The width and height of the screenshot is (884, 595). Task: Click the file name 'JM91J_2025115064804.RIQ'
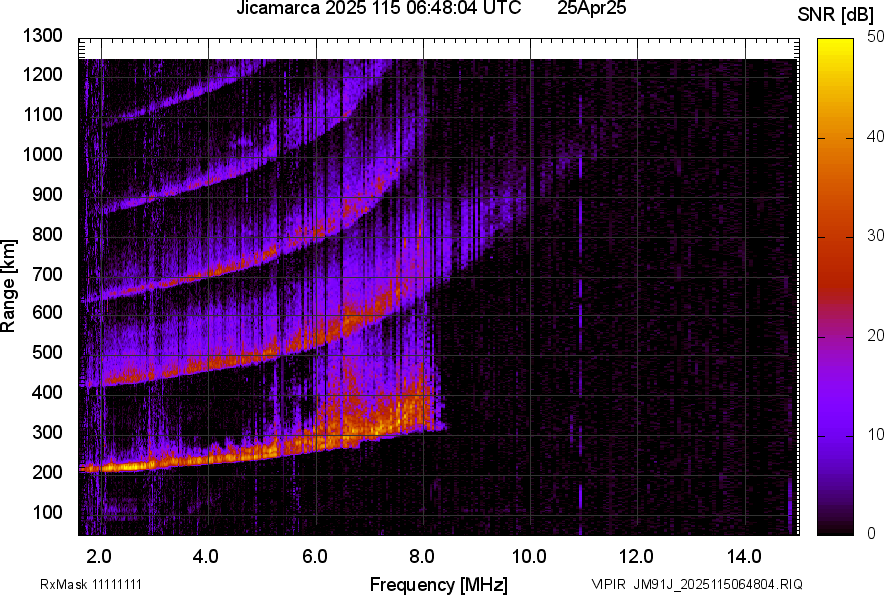[718, 584]
